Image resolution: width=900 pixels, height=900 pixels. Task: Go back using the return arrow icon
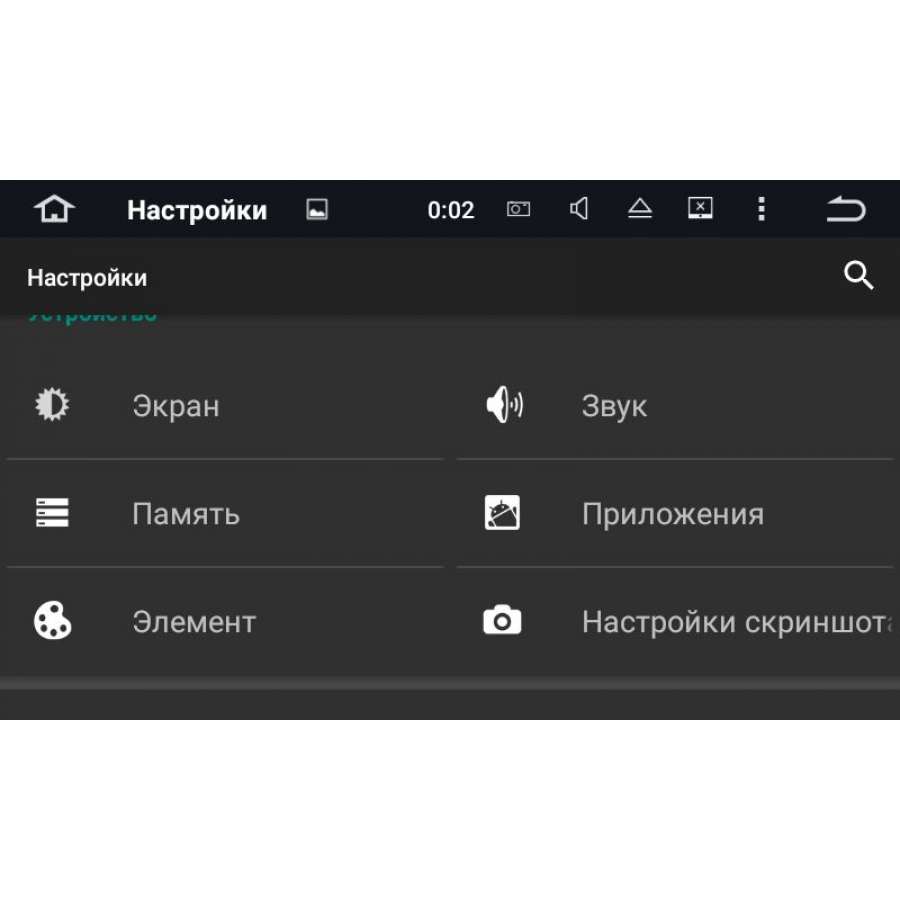coord(845,209)
